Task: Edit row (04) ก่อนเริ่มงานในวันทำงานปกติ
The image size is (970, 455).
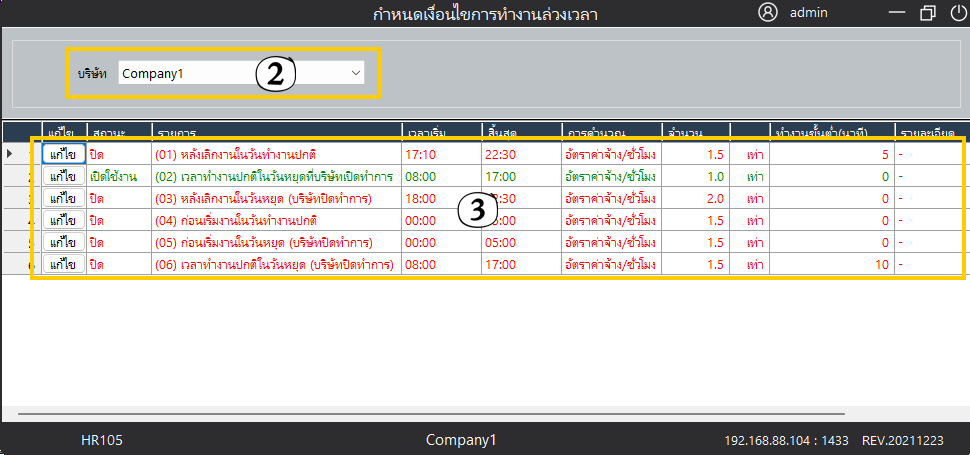Action: [63, 220]
